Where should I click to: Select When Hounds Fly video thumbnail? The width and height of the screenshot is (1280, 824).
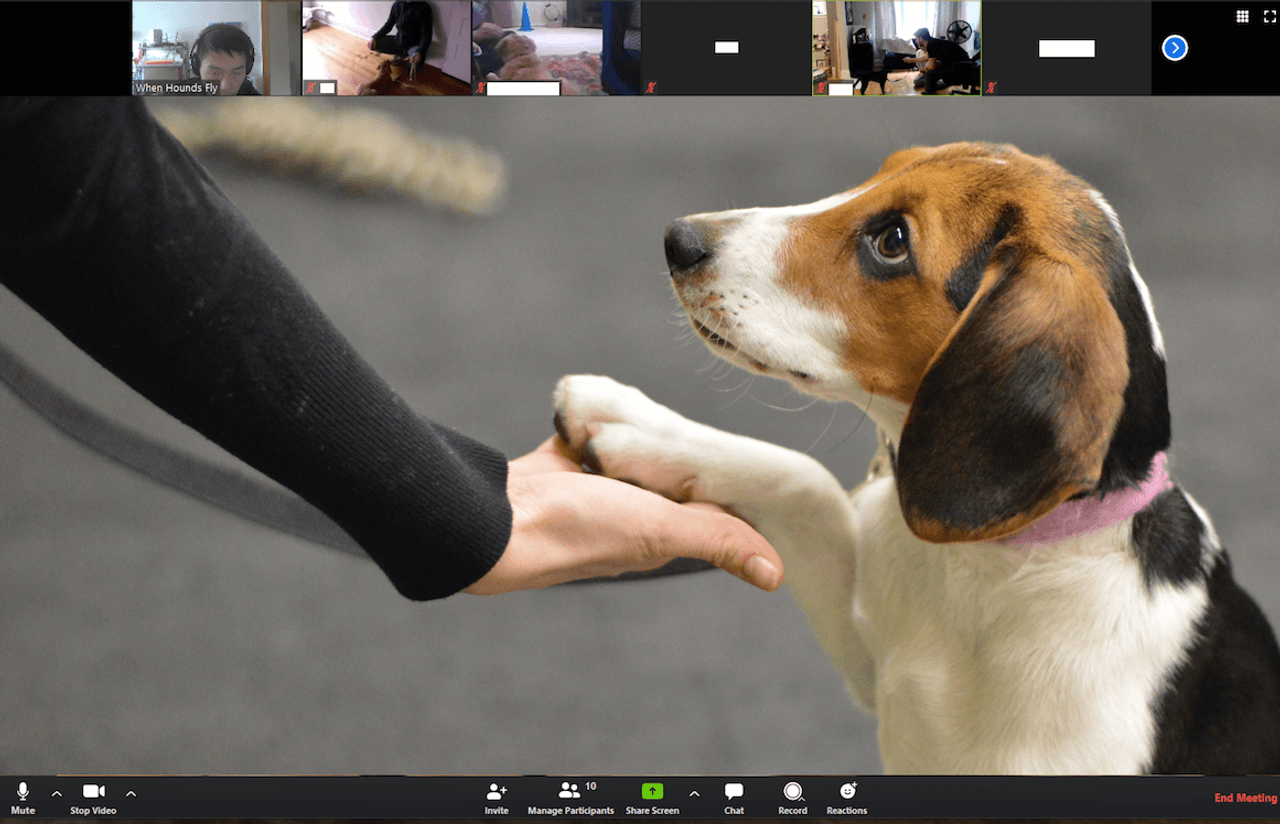(217, 48)
